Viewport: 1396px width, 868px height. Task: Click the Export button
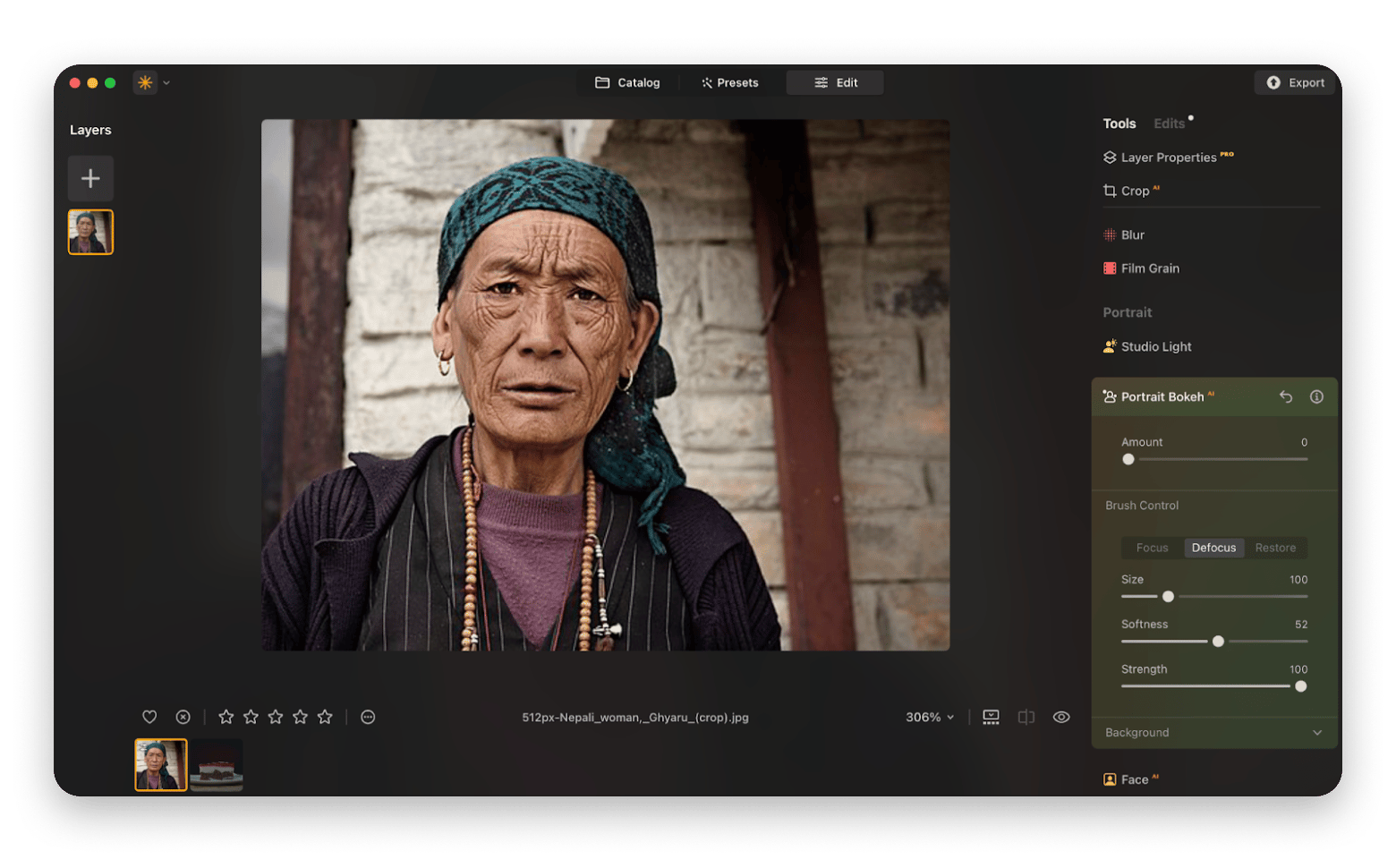pyautogui.click(x=1294, y=82)
